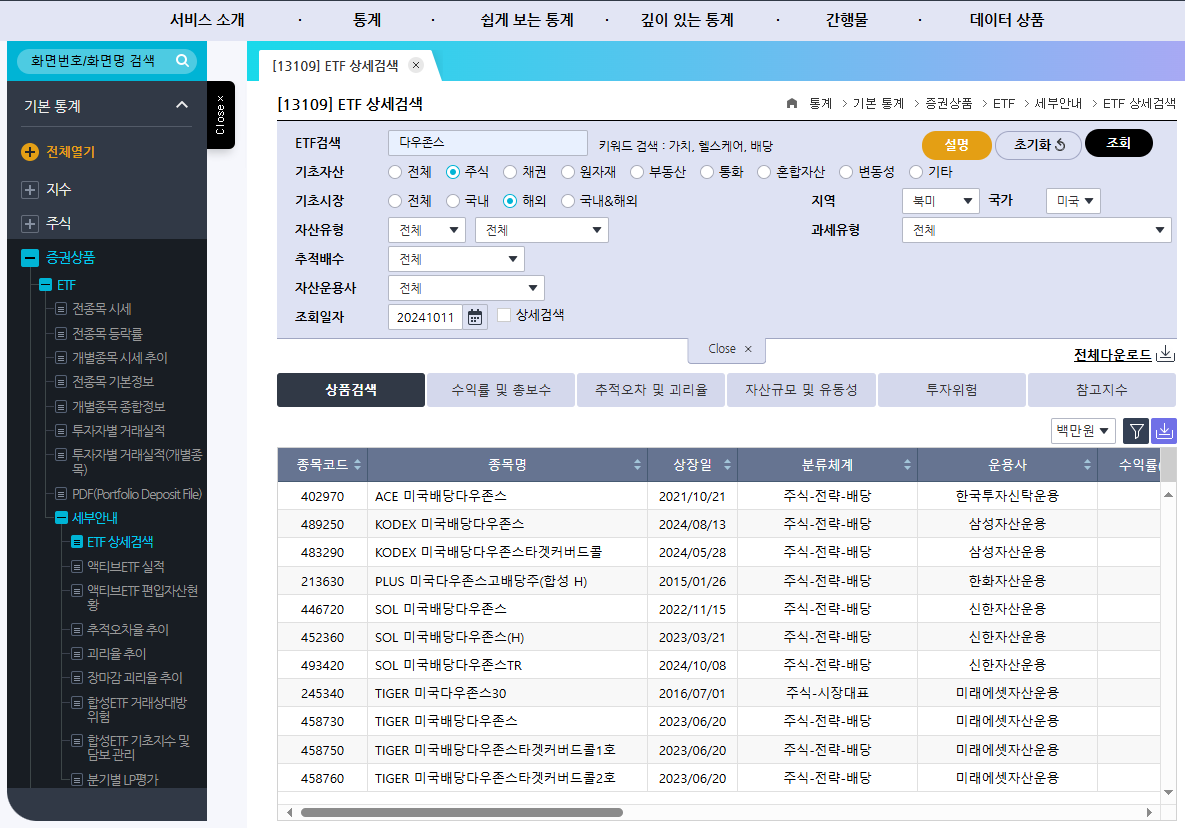Open the 추적배수 dropdown

[456, 259]
